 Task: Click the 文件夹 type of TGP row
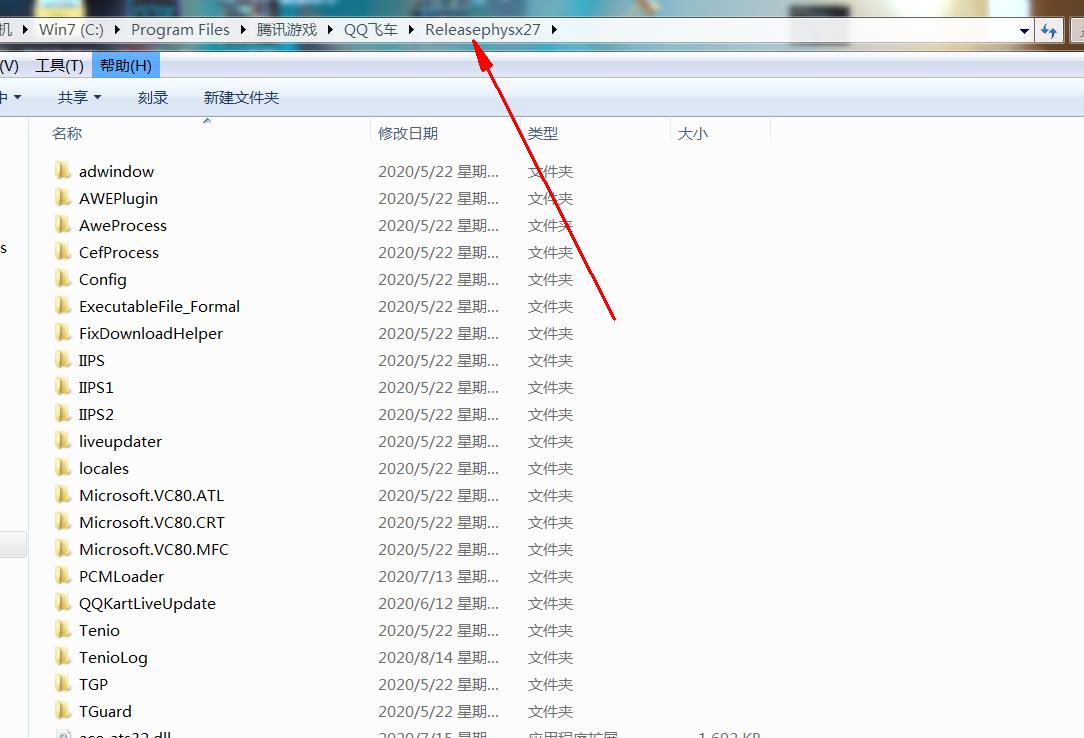tap(550, 684)
